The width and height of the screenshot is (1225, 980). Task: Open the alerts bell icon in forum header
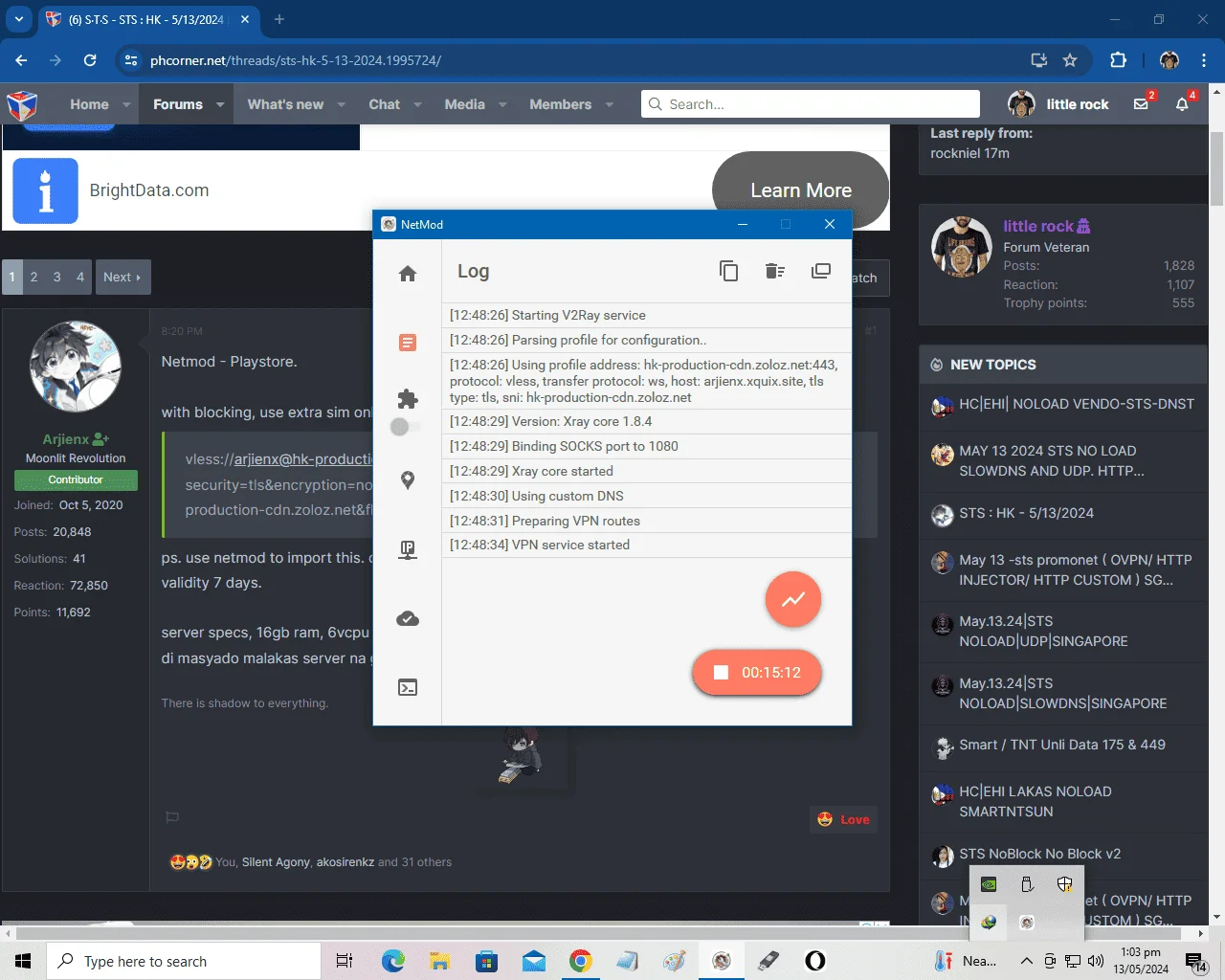[1182, 104]
